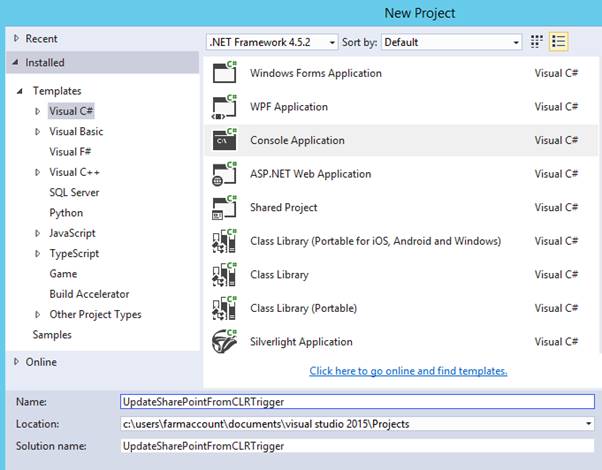
Task: Click the Shared Project template icon
Action: [224, 207]
